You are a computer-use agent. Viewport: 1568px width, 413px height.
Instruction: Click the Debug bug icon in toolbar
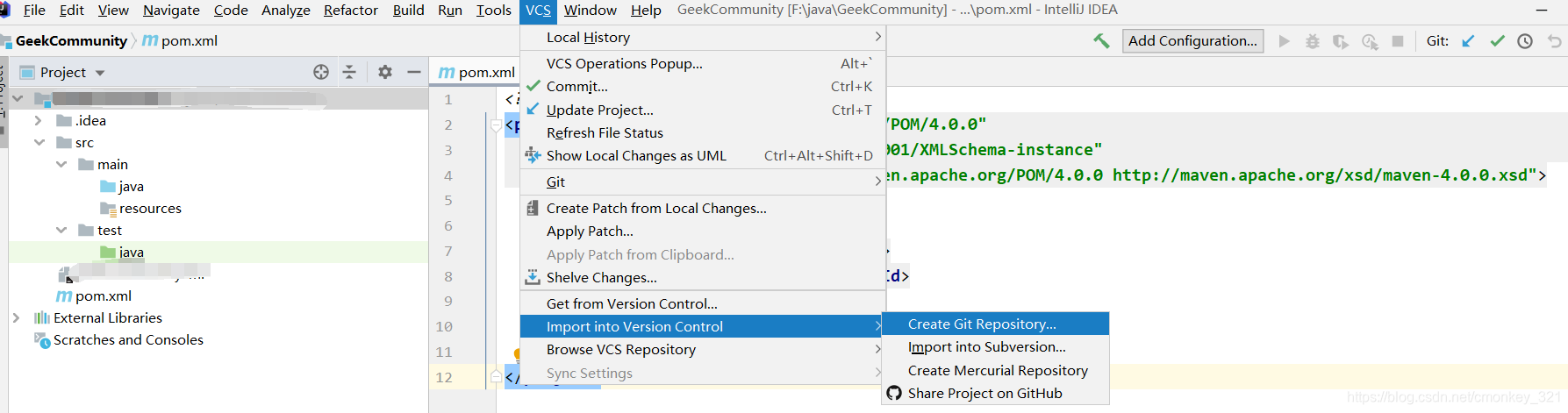pos(1313,41)
